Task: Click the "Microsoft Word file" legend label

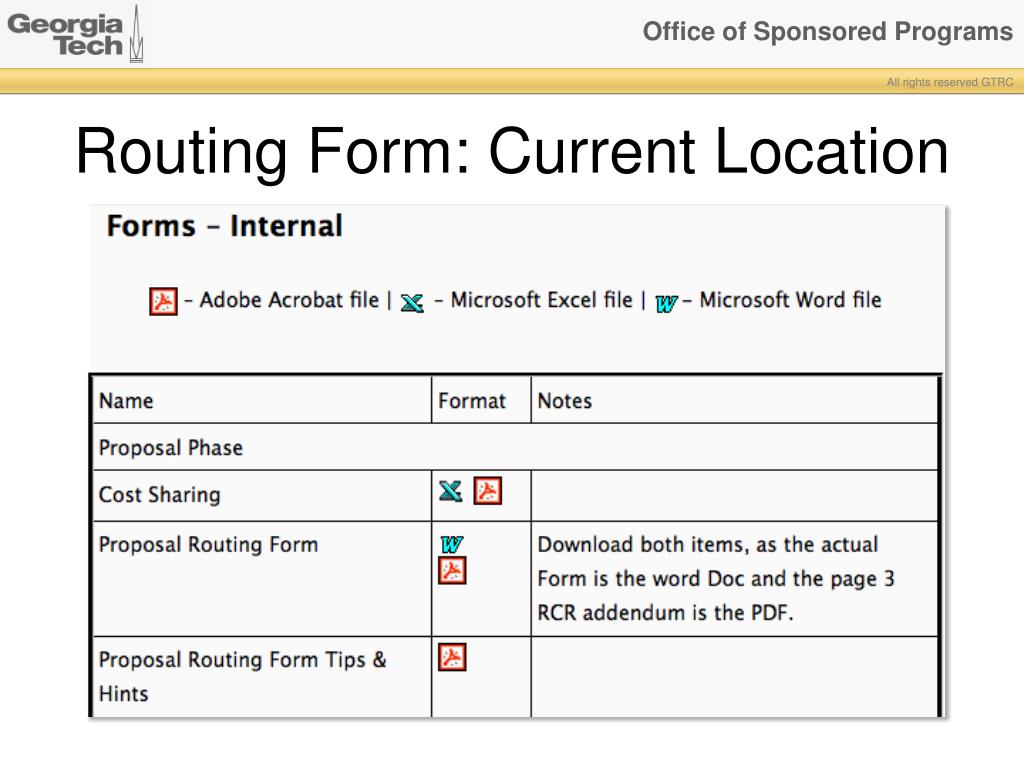Action: click(790, 300)
